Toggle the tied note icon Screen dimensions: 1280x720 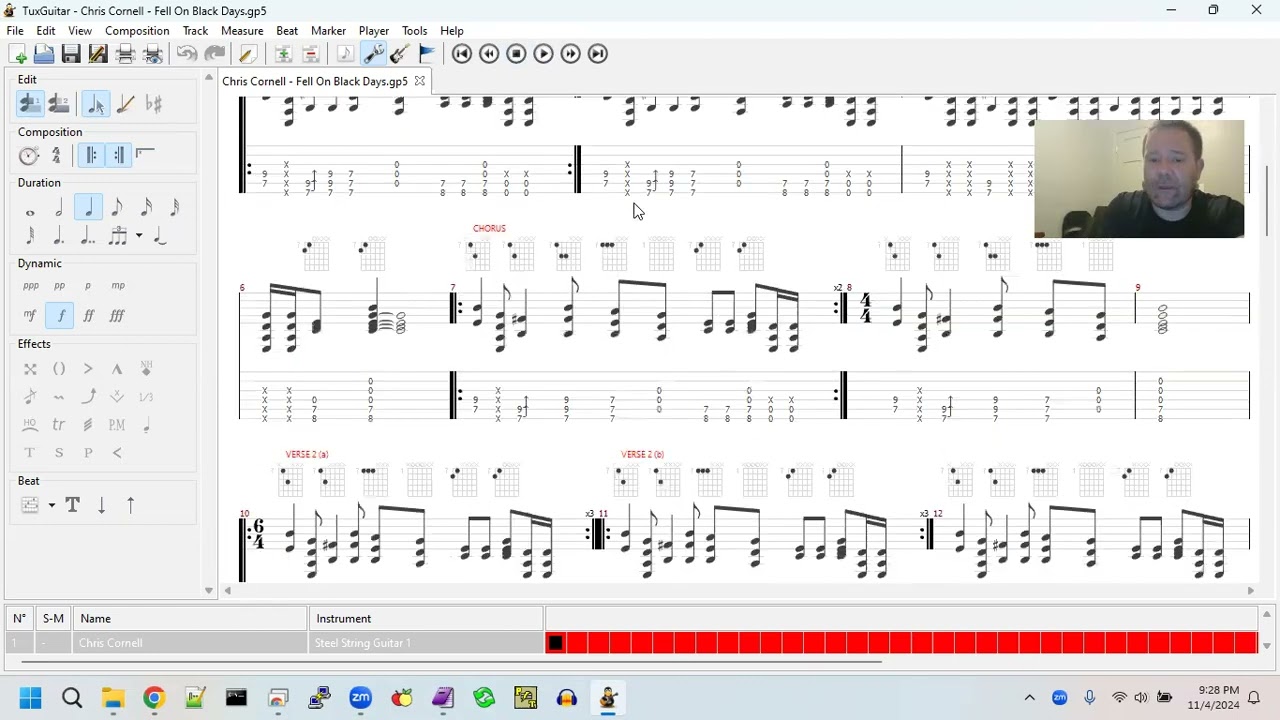pyautogui.click(x=160, y=236)
